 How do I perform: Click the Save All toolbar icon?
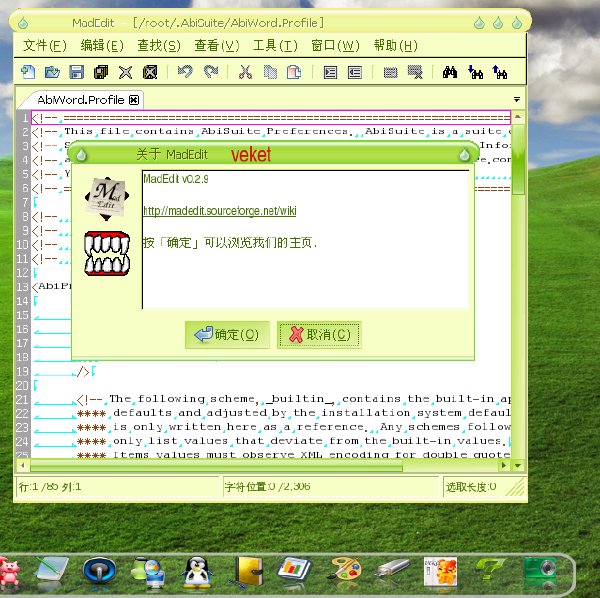101,72
